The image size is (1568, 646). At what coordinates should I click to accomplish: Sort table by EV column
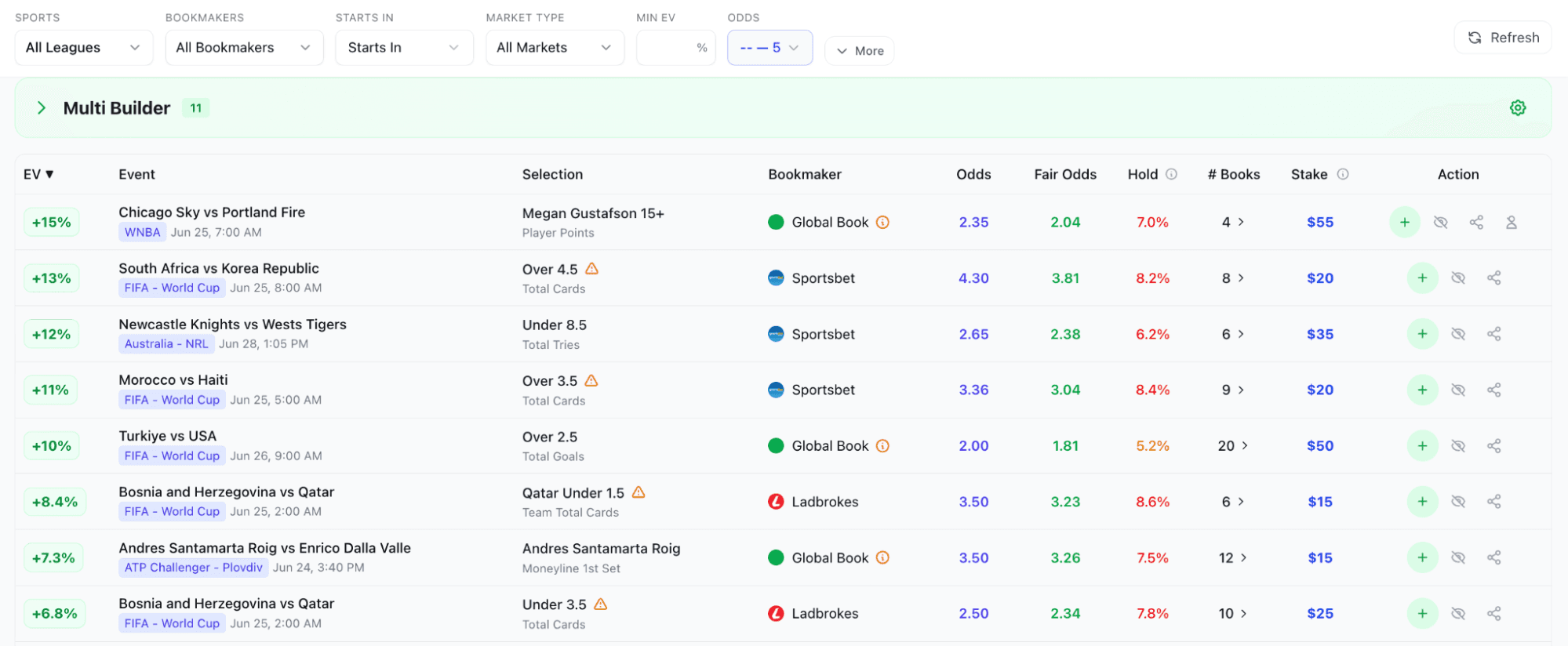(38, 174)
